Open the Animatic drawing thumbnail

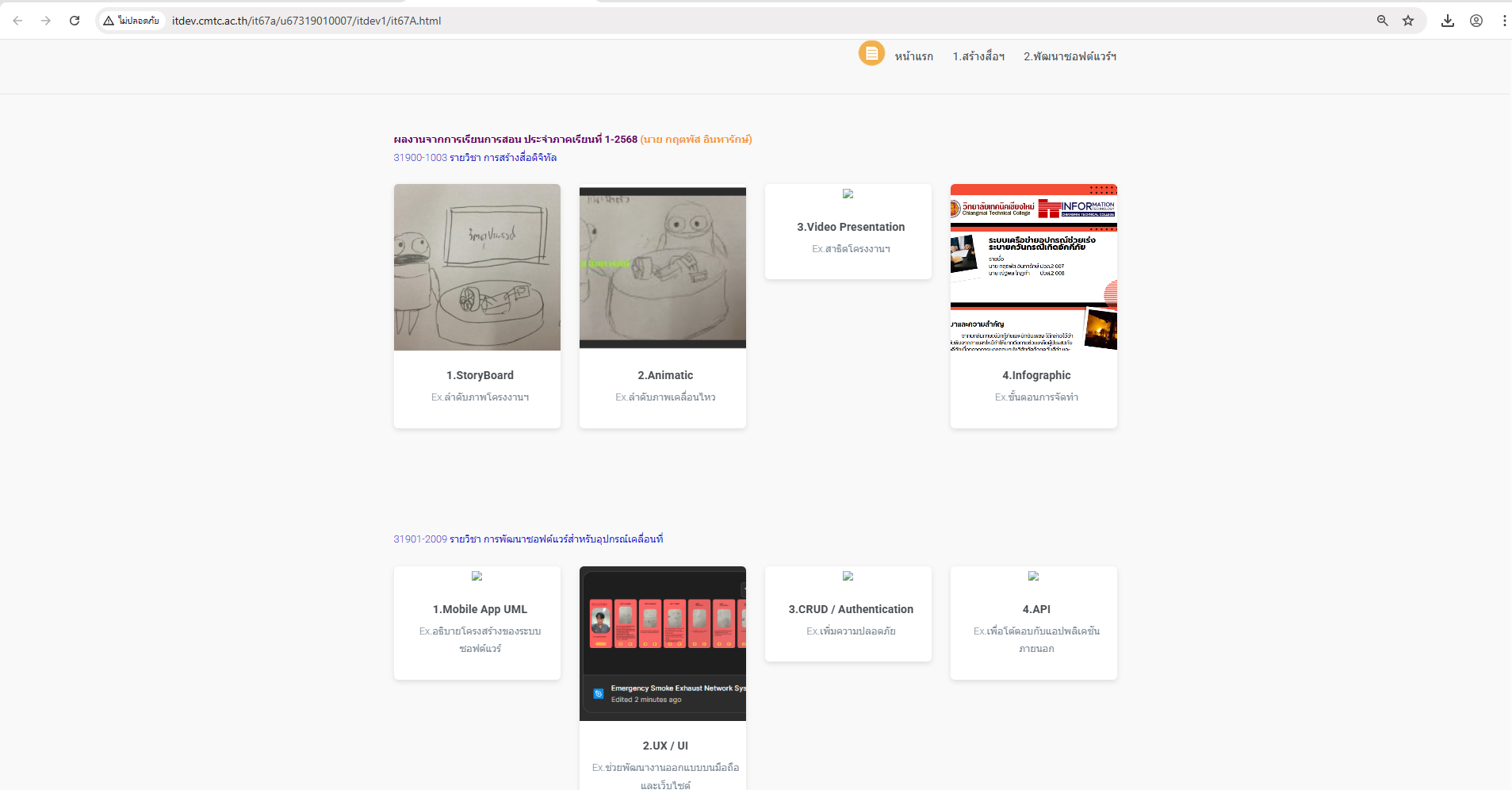[663, 267]
